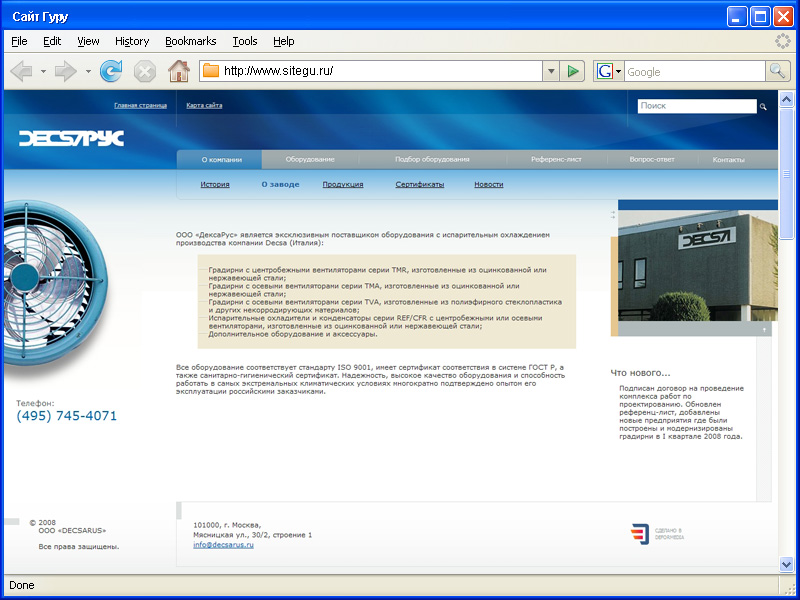Click the DECSAРУС logo
Screen dimensions: 800x600
[x=71, y=138]
